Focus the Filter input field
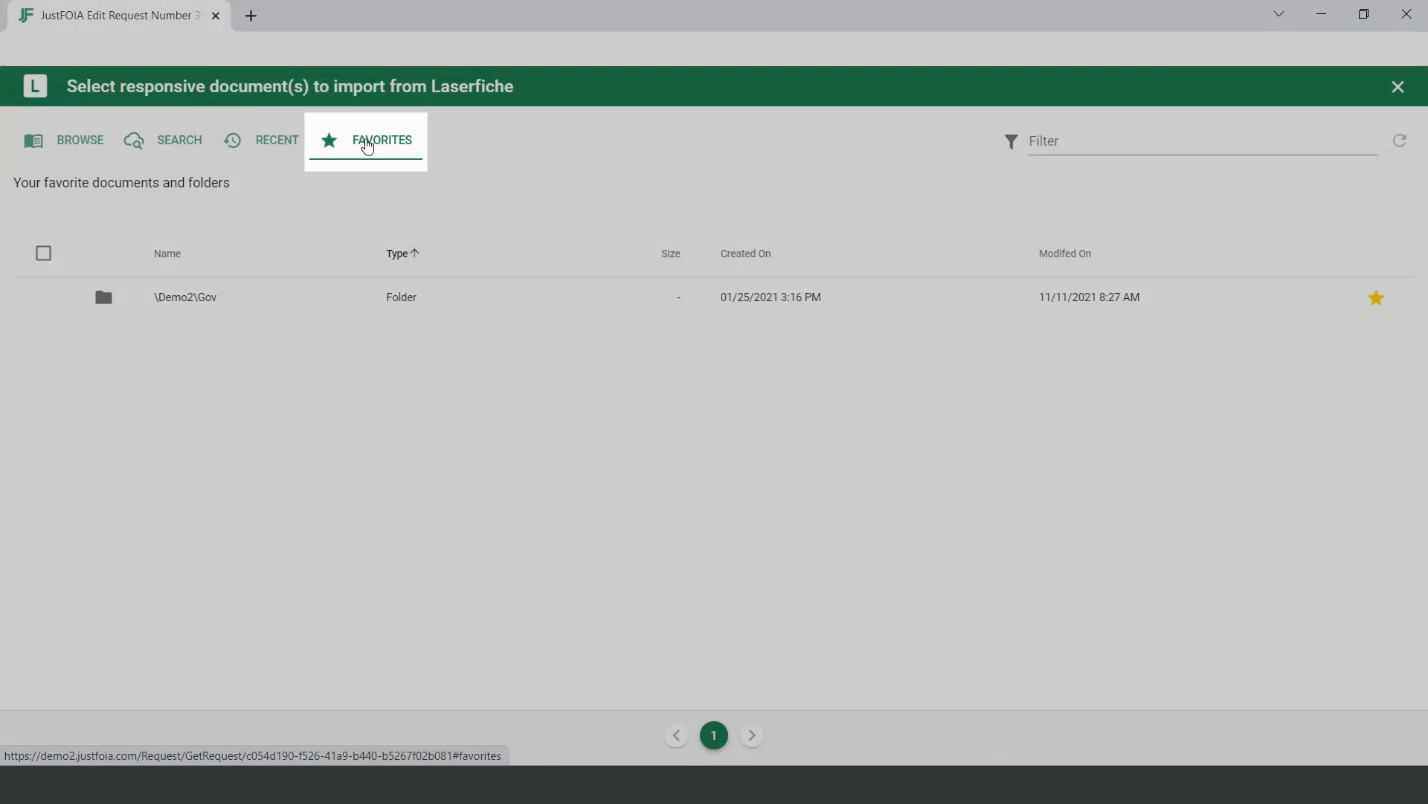This screenshot has width=1428, height=804. (x=1202, y=141)
